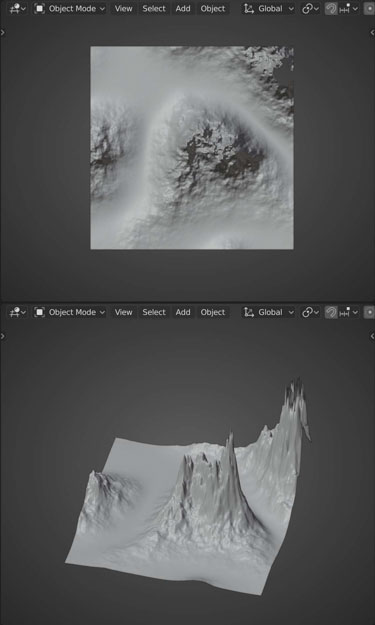This screenshot has height=625, width=375.
Task: Open Select menu in top viewport header
Action: point(154,8)
